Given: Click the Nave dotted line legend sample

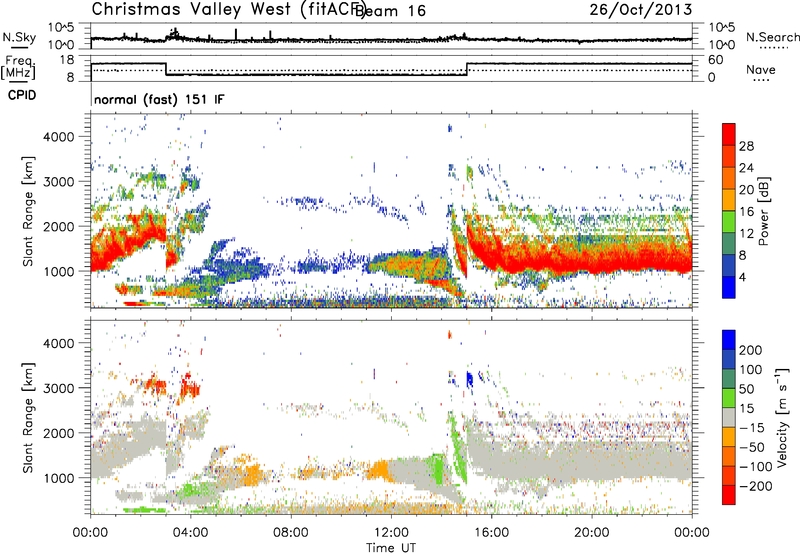Looking at the screenshot, I should 761,80.
